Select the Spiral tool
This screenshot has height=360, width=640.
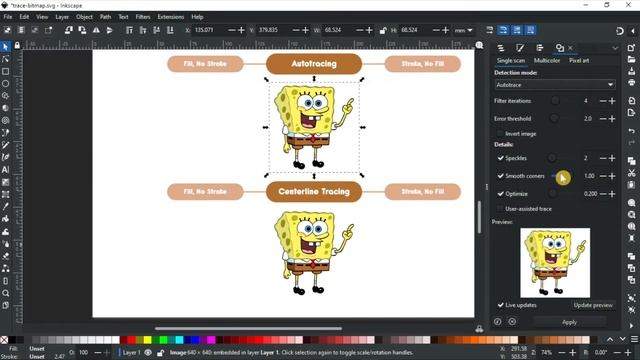point(5,120)
